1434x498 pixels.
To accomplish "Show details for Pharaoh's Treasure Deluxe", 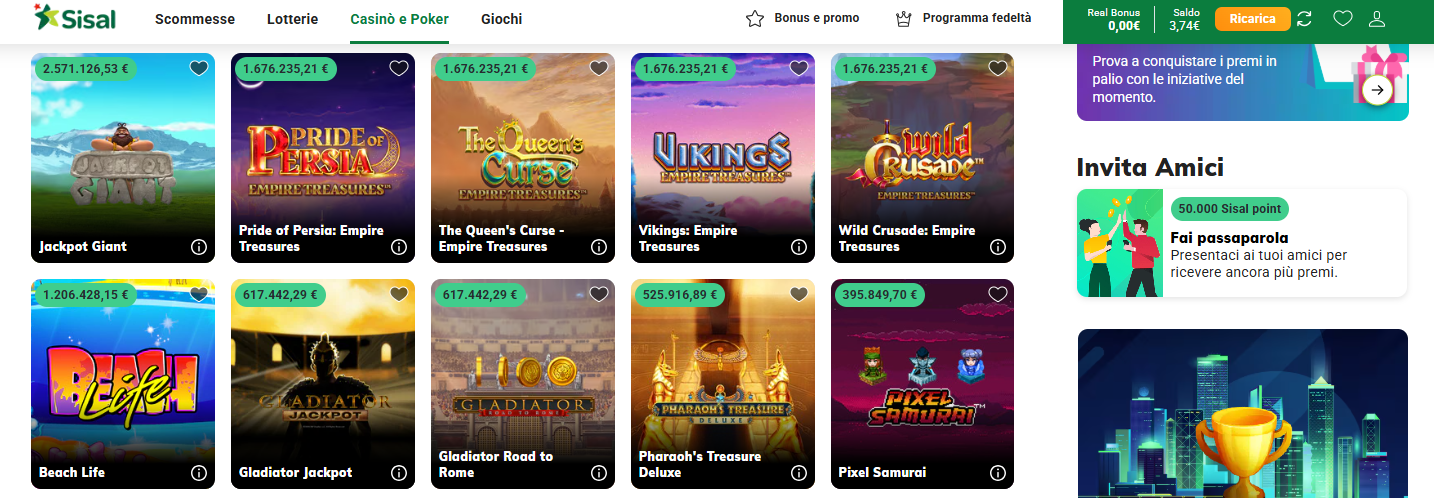I will click(x=798, y=472).
